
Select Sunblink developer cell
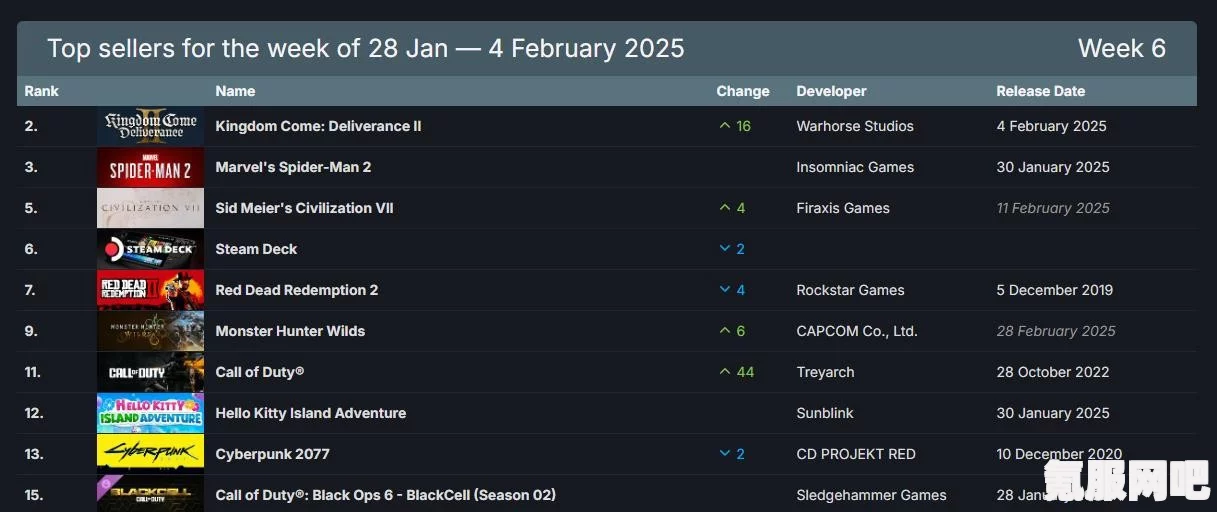coord(826,413)
